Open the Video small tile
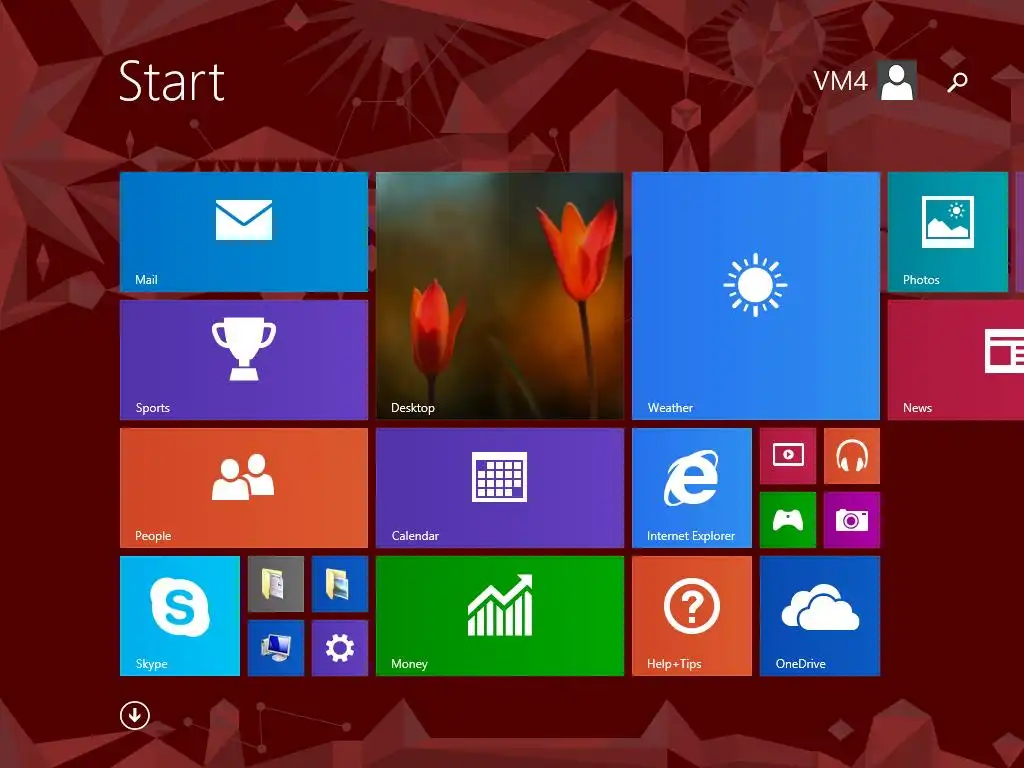Viewport: 1024px width, 768px height. coord(788,456)
